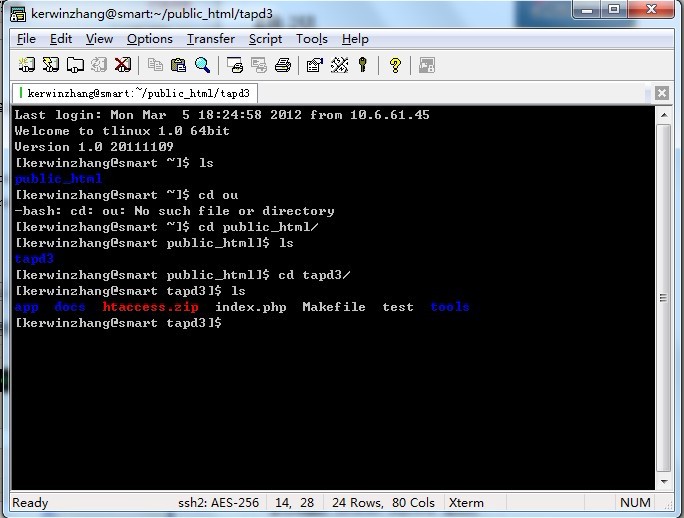Click the Makefile entry in terminal
Viewport: 684px width, 518px height.
click(334, 307)
